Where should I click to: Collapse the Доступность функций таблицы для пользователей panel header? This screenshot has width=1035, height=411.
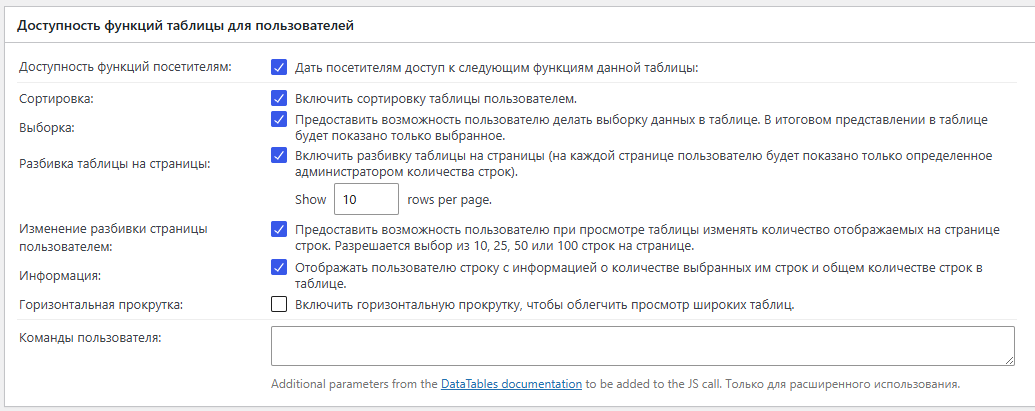(518, 26)
